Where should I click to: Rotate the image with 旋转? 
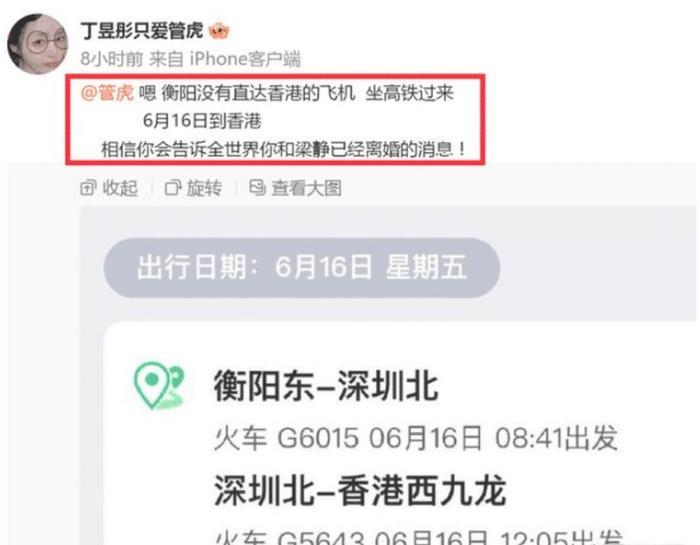[193, 188]
